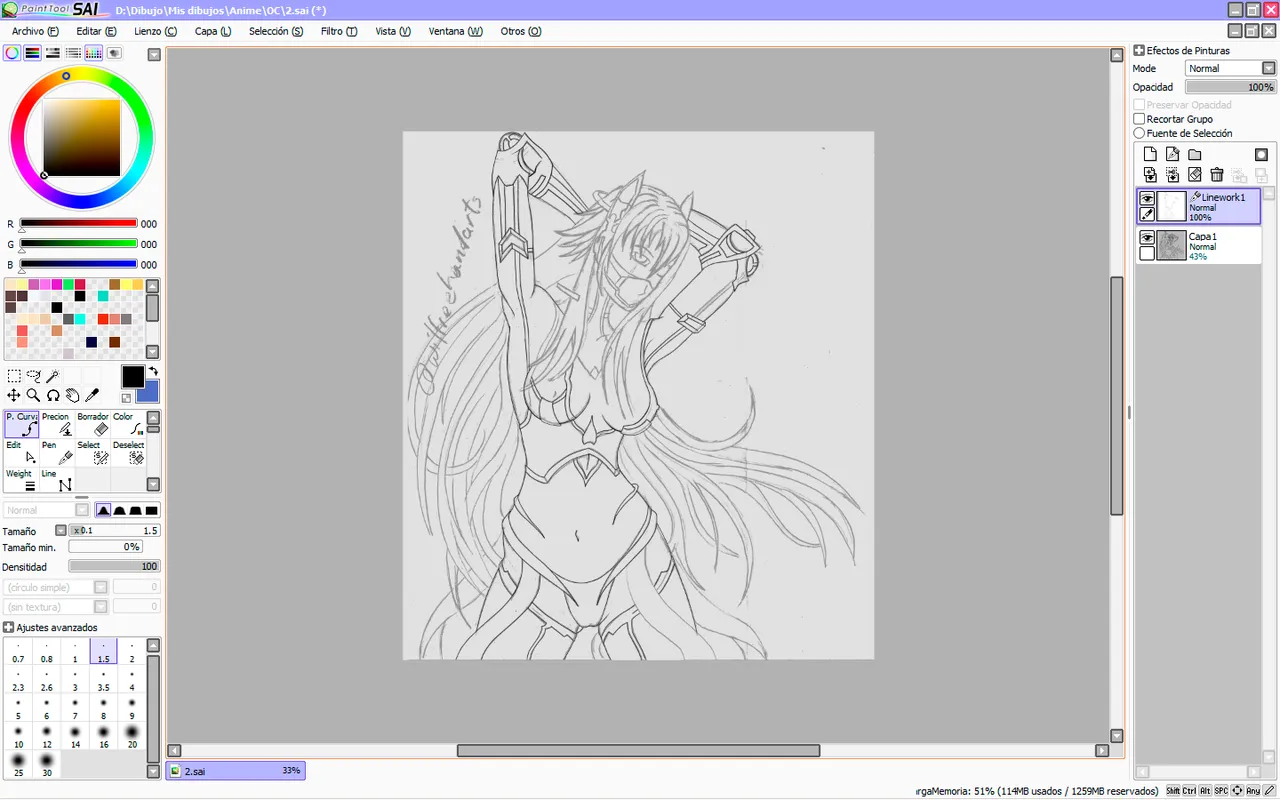Toggle the color wheel panel icon

12,53
